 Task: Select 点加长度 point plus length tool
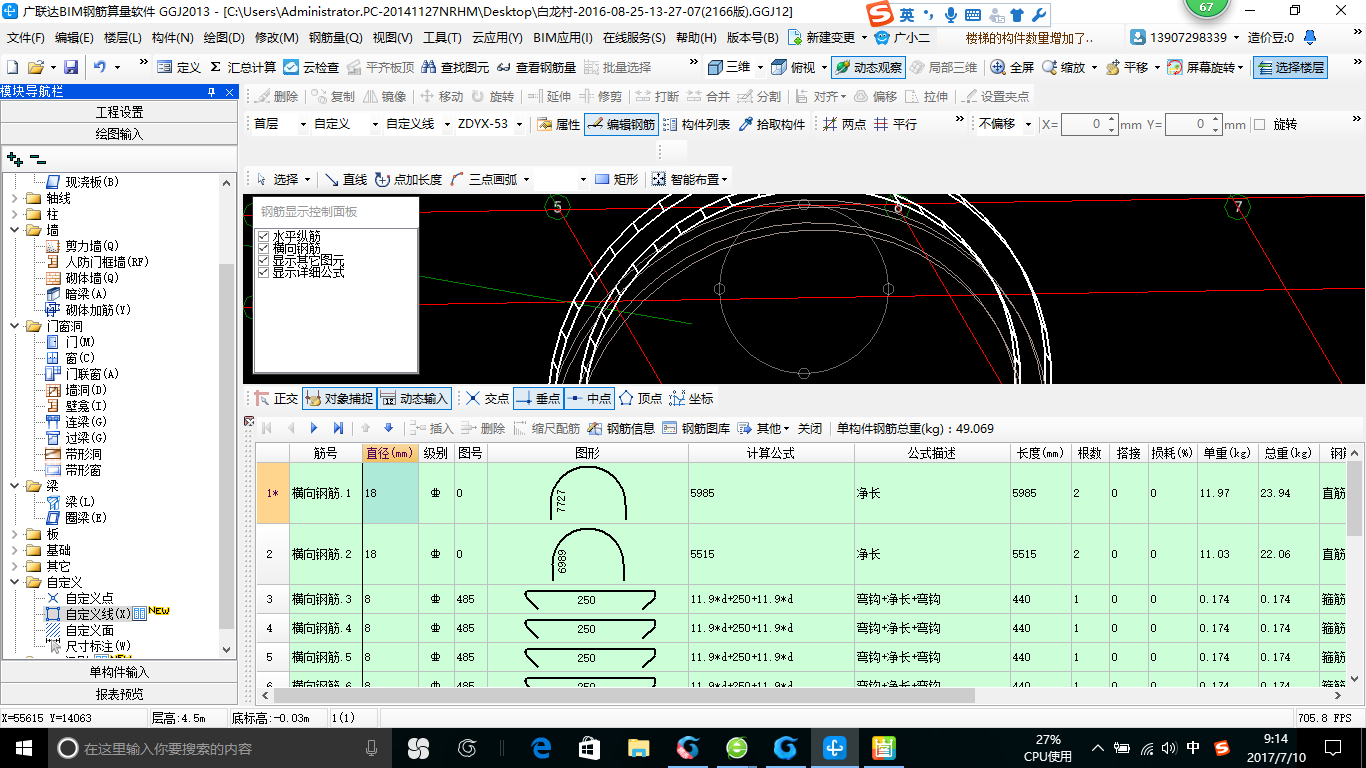(x=408, y=179)
